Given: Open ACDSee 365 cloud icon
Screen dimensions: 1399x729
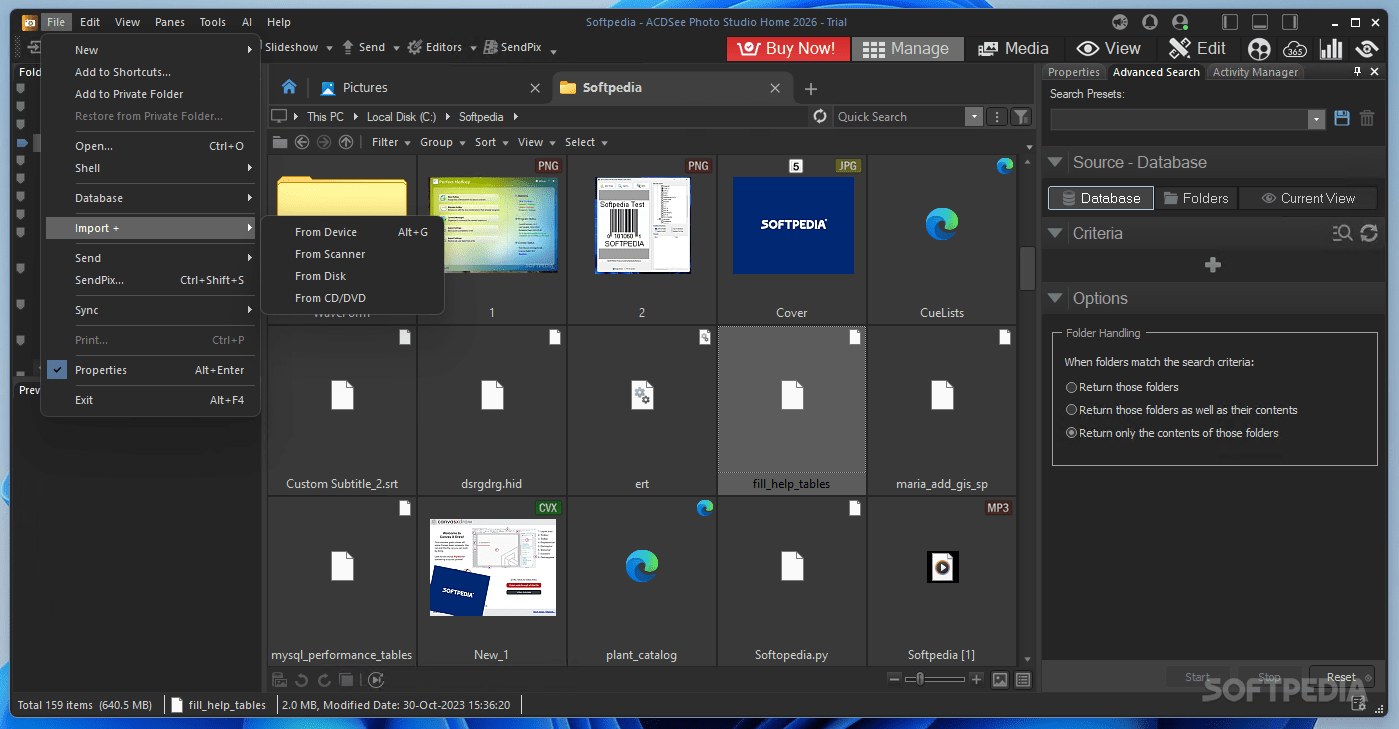Looking at the screenshot, I should coord(1294,48).
